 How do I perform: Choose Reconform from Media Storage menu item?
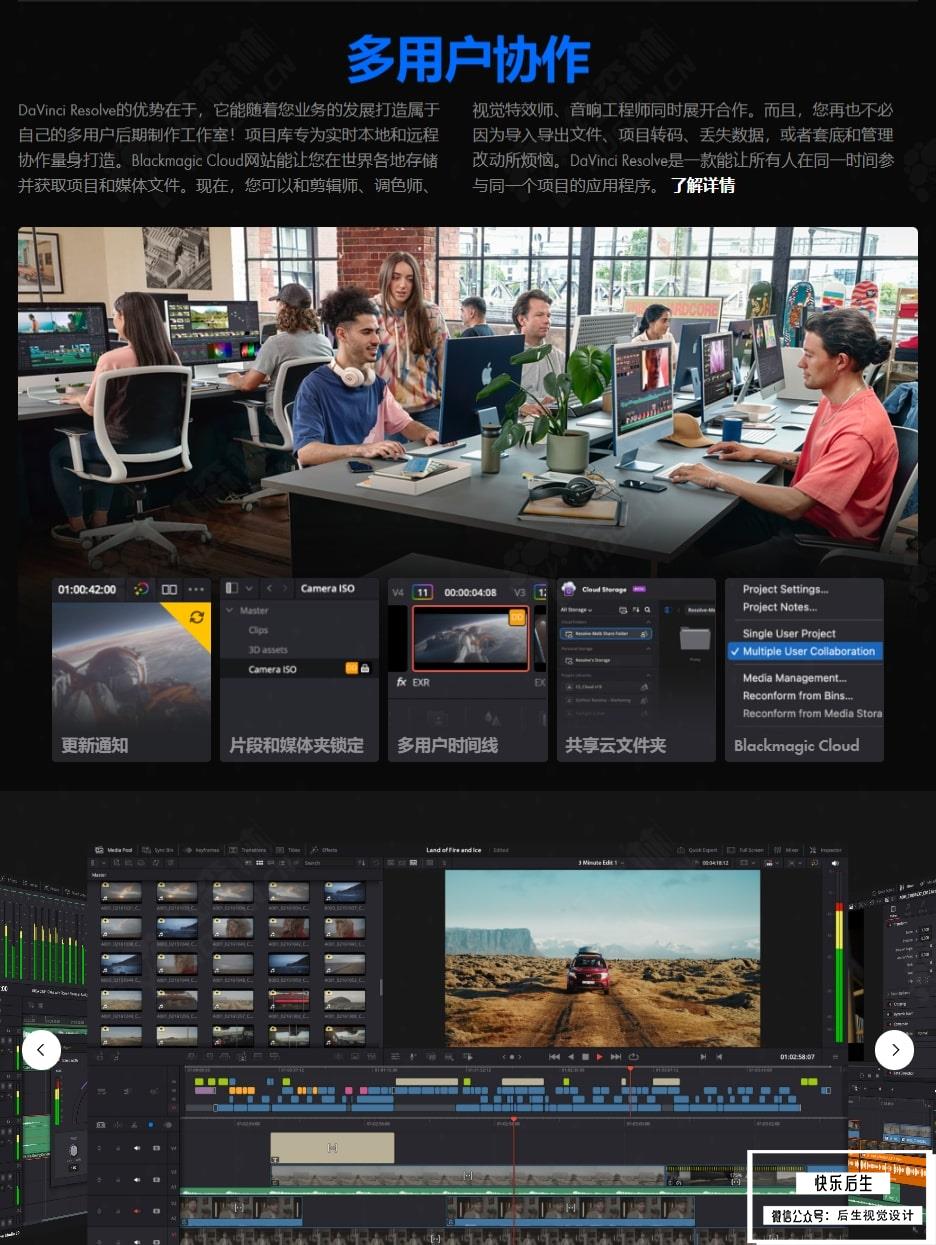[812, 713]
